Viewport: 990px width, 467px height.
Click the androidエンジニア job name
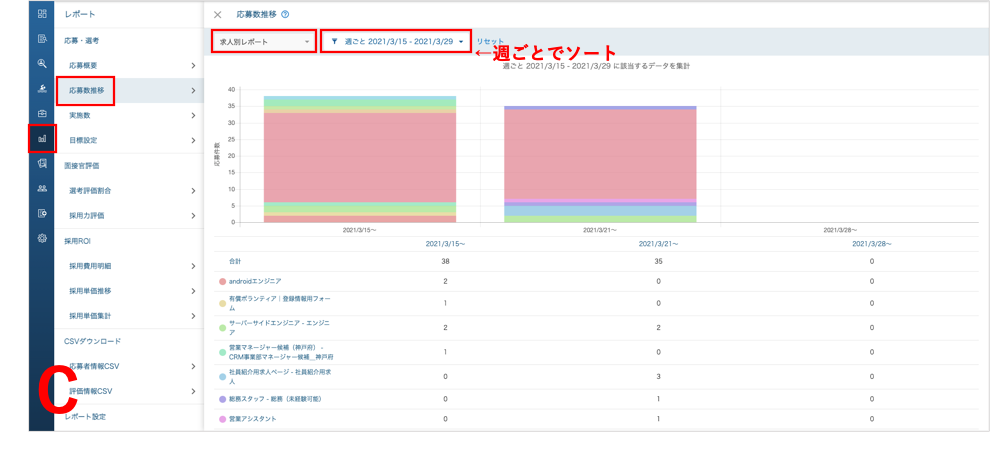point(256,281)
